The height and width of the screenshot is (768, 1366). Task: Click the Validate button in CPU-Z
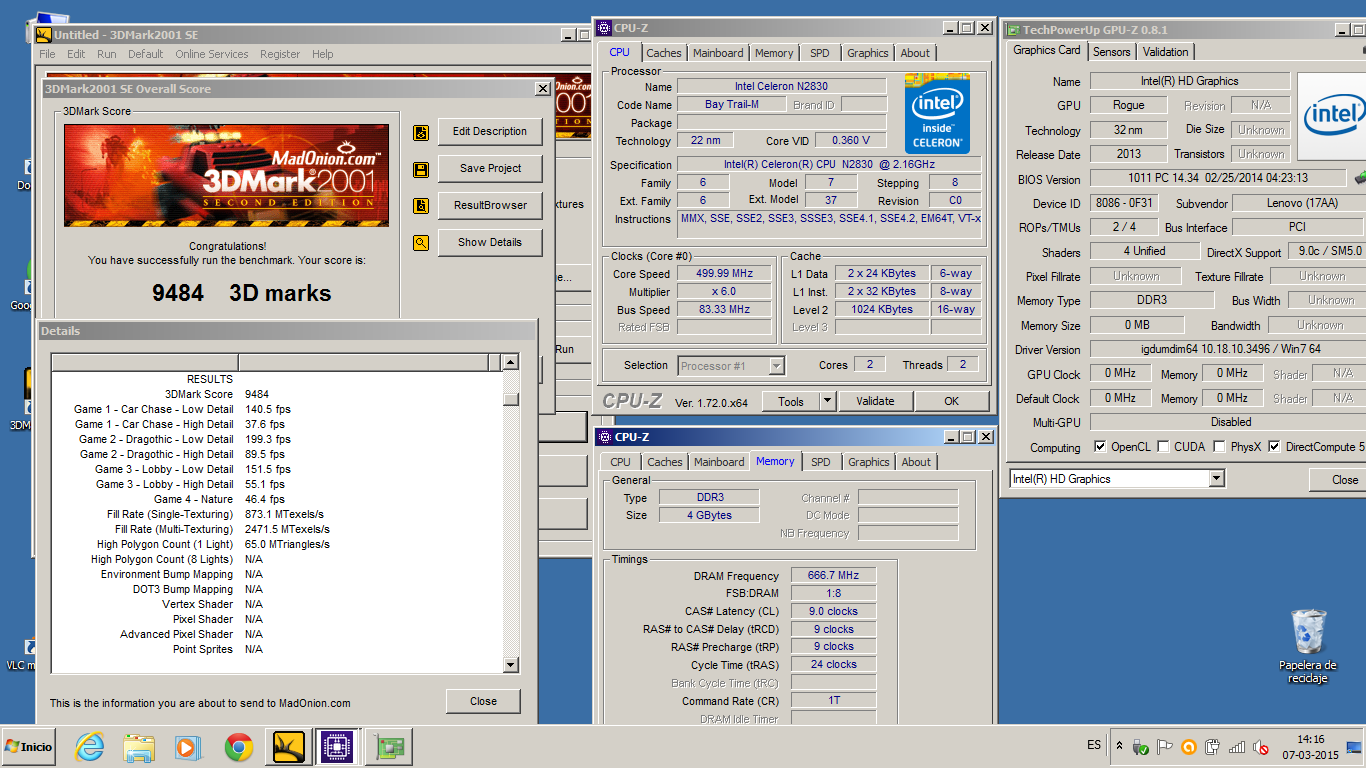875,401
